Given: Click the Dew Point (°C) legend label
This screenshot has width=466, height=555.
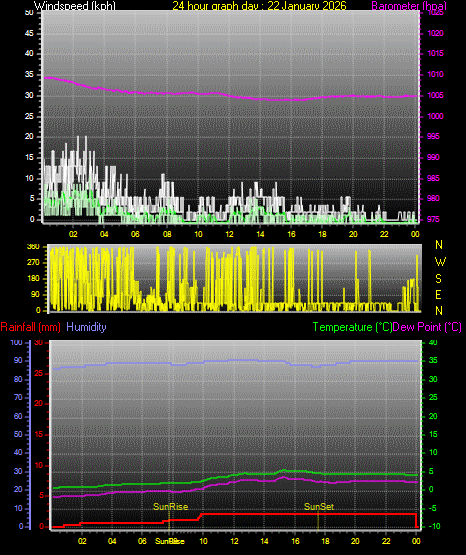Looking at the screenshot, I should pyautogui.click(x=427, y=327).
